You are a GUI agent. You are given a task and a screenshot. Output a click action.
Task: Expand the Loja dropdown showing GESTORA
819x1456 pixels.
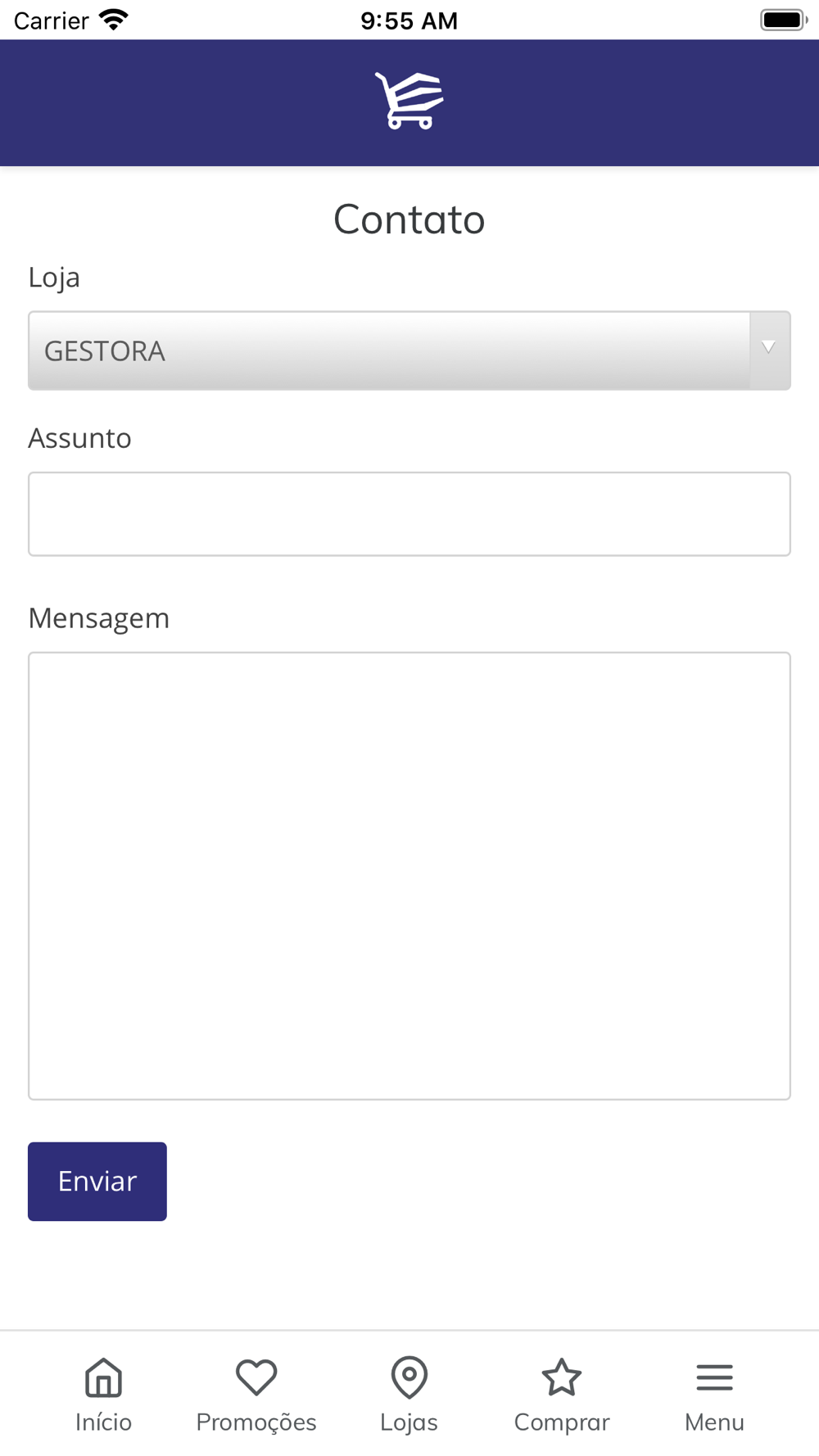(x=409, y=350)
